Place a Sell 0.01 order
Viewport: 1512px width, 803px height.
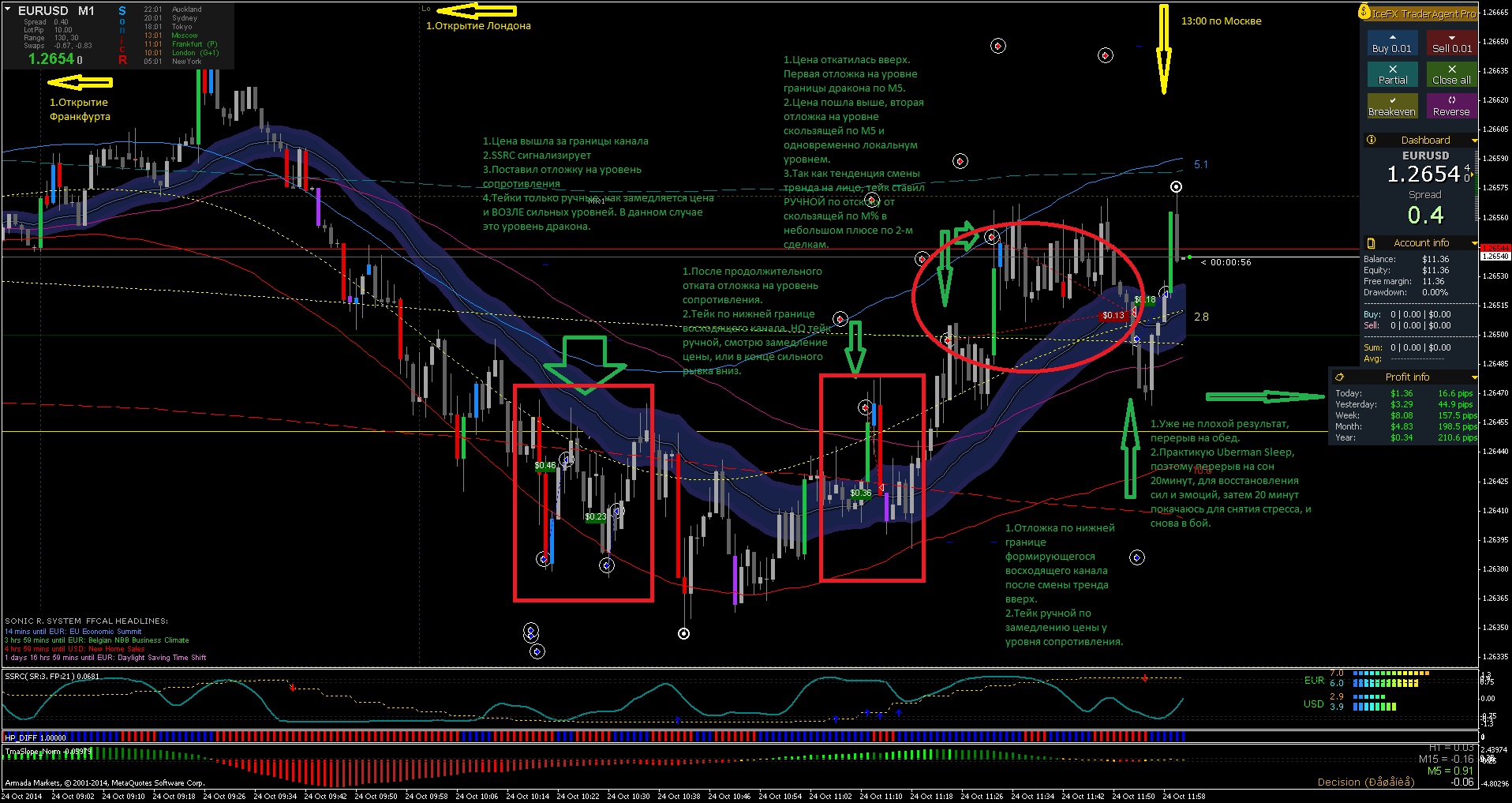pos(1451,43)
